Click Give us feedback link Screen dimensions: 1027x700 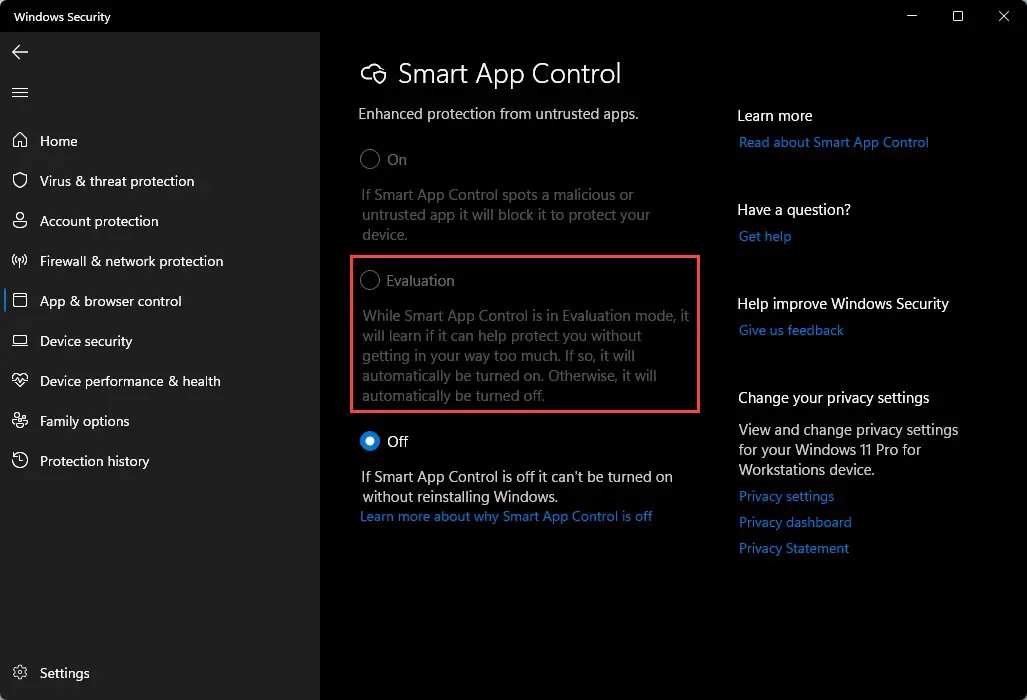[791, 330]
